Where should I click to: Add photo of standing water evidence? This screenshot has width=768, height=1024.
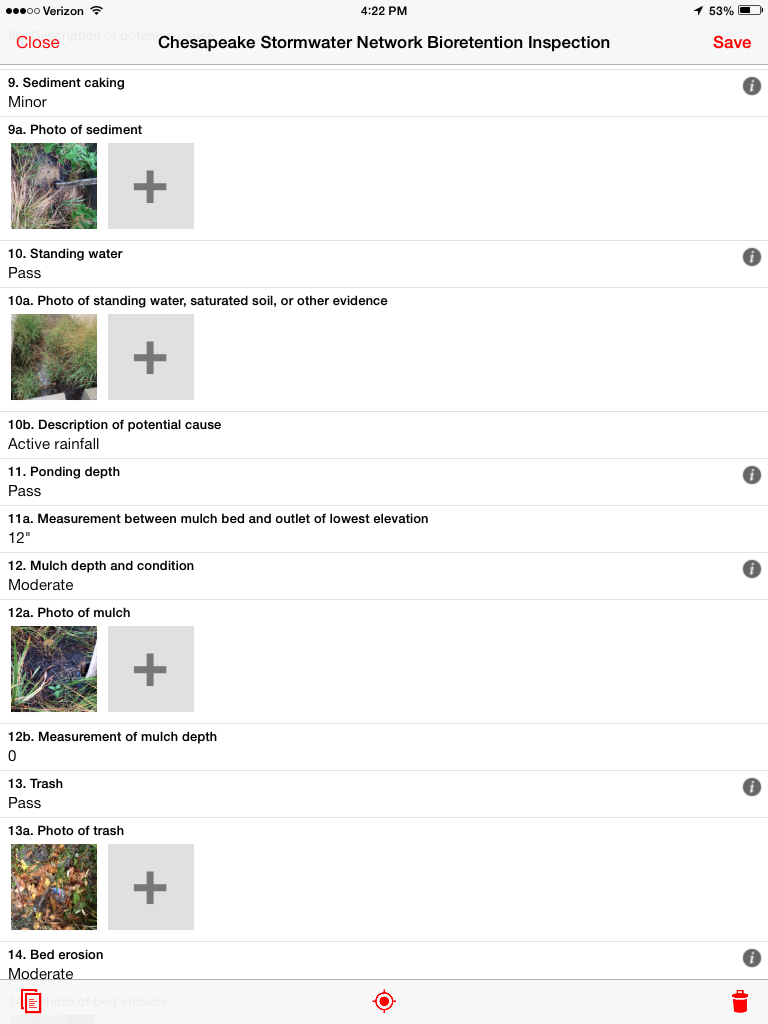pyautogui.click(x=150, y=357)
